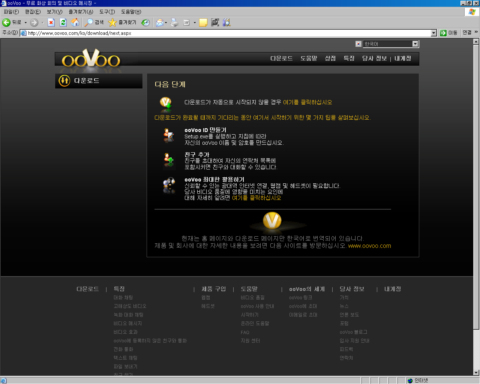
Task: Open the 보기(V) menu
Action: pos(54,12)
